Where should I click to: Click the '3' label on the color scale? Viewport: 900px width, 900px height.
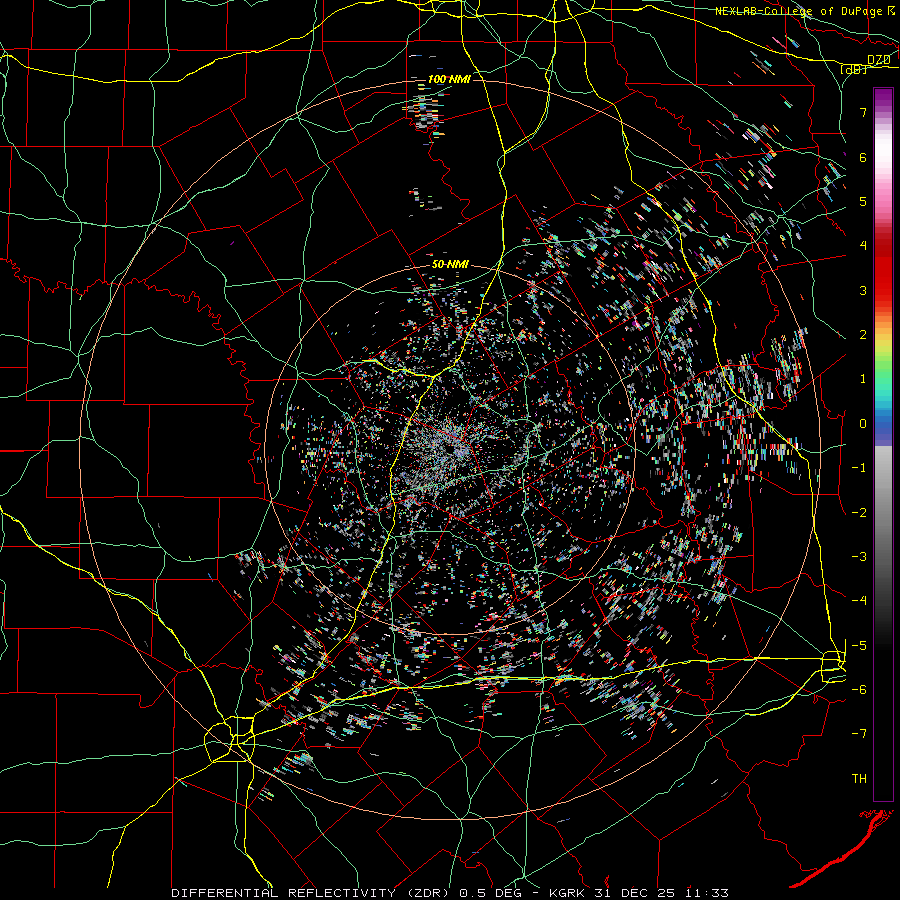coord(863,290)
